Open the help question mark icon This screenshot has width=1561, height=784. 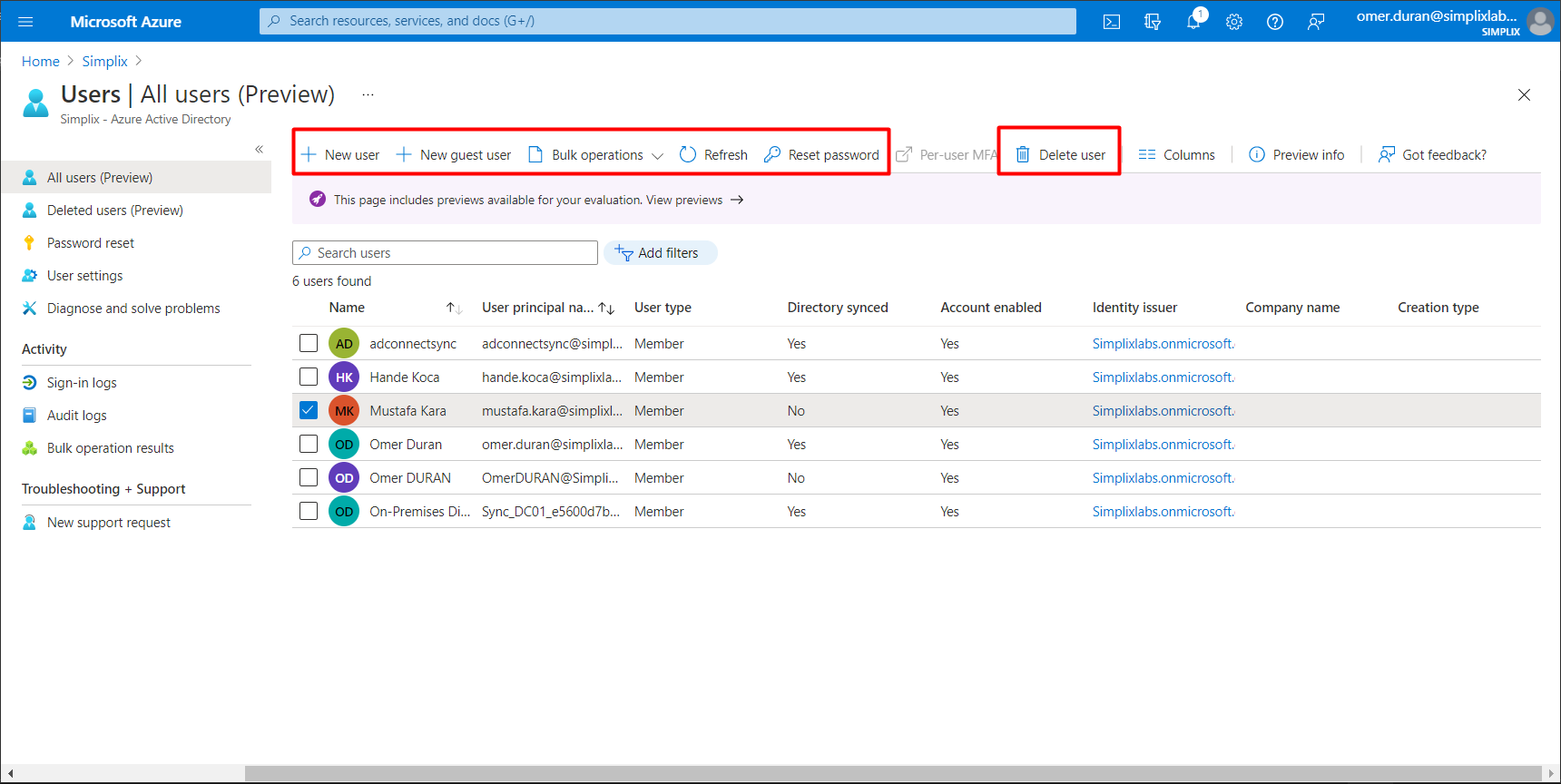(x=1275, y=22)
